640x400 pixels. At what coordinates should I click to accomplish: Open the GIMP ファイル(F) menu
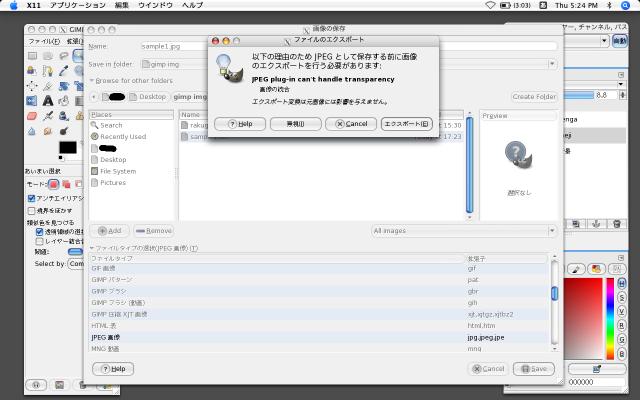pyautogui.click(x=44, y=41)
